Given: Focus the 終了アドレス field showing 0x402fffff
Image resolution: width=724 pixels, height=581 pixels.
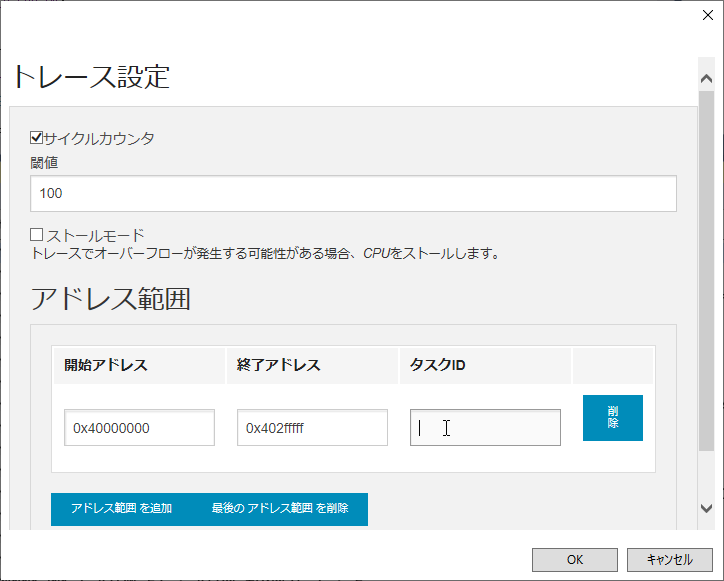Looking at the screenshot, I should (312, 428).
